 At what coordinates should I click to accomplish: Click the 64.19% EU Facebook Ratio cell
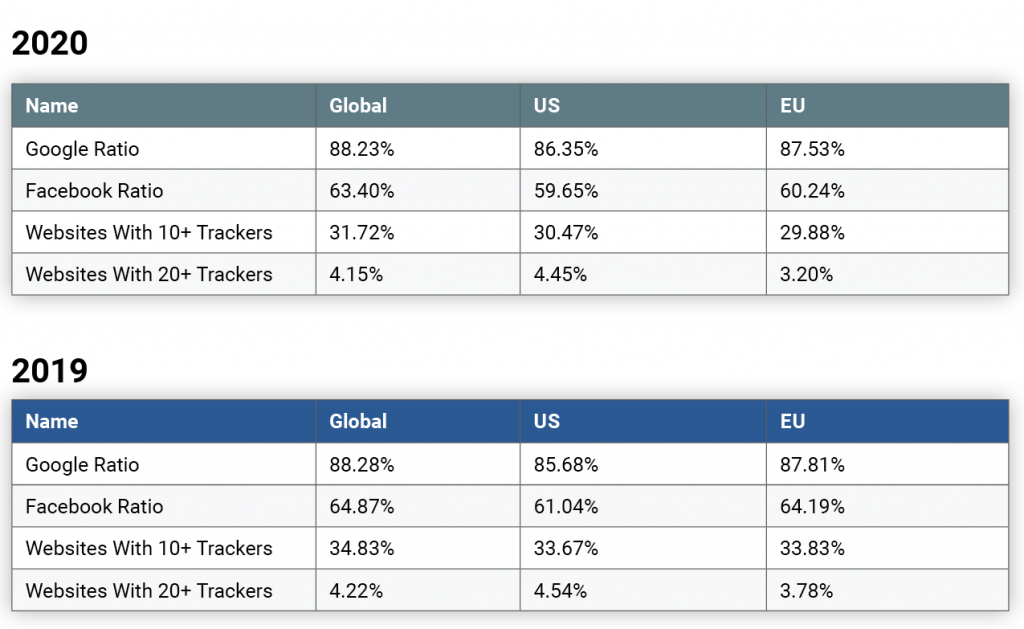point(812,507)
